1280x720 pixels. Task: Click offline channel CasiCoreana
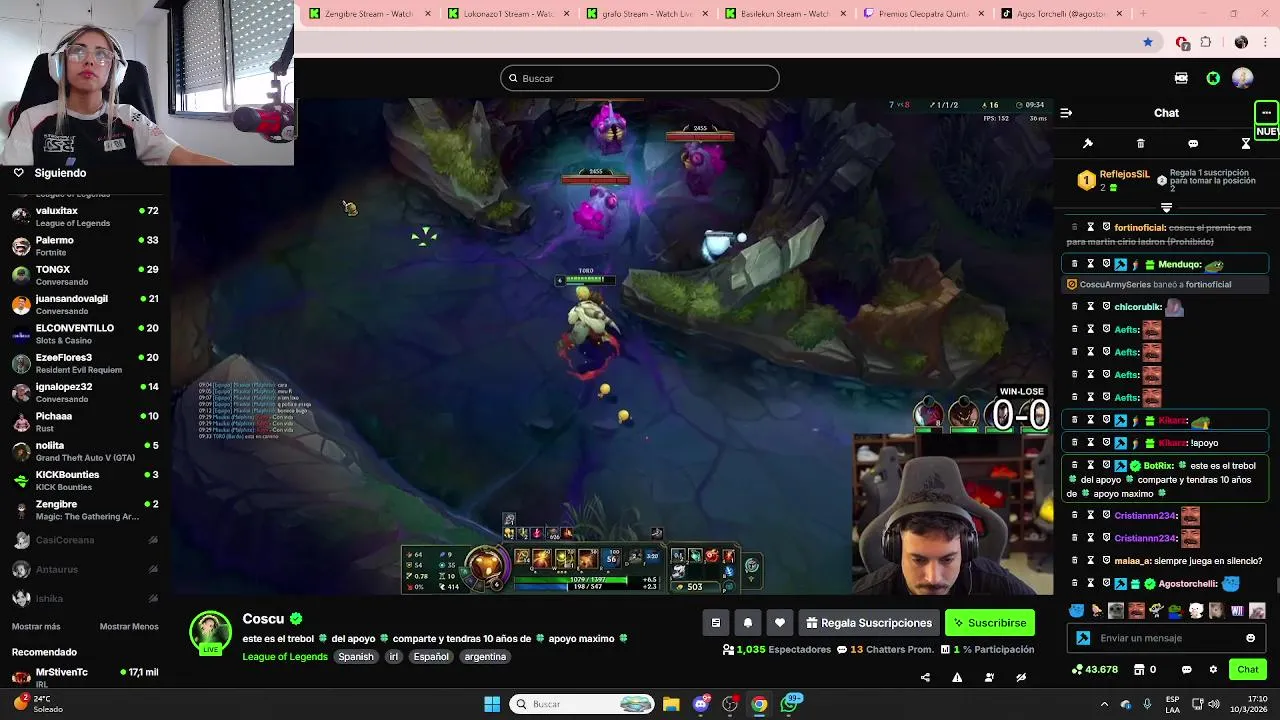tap(85, 540)
